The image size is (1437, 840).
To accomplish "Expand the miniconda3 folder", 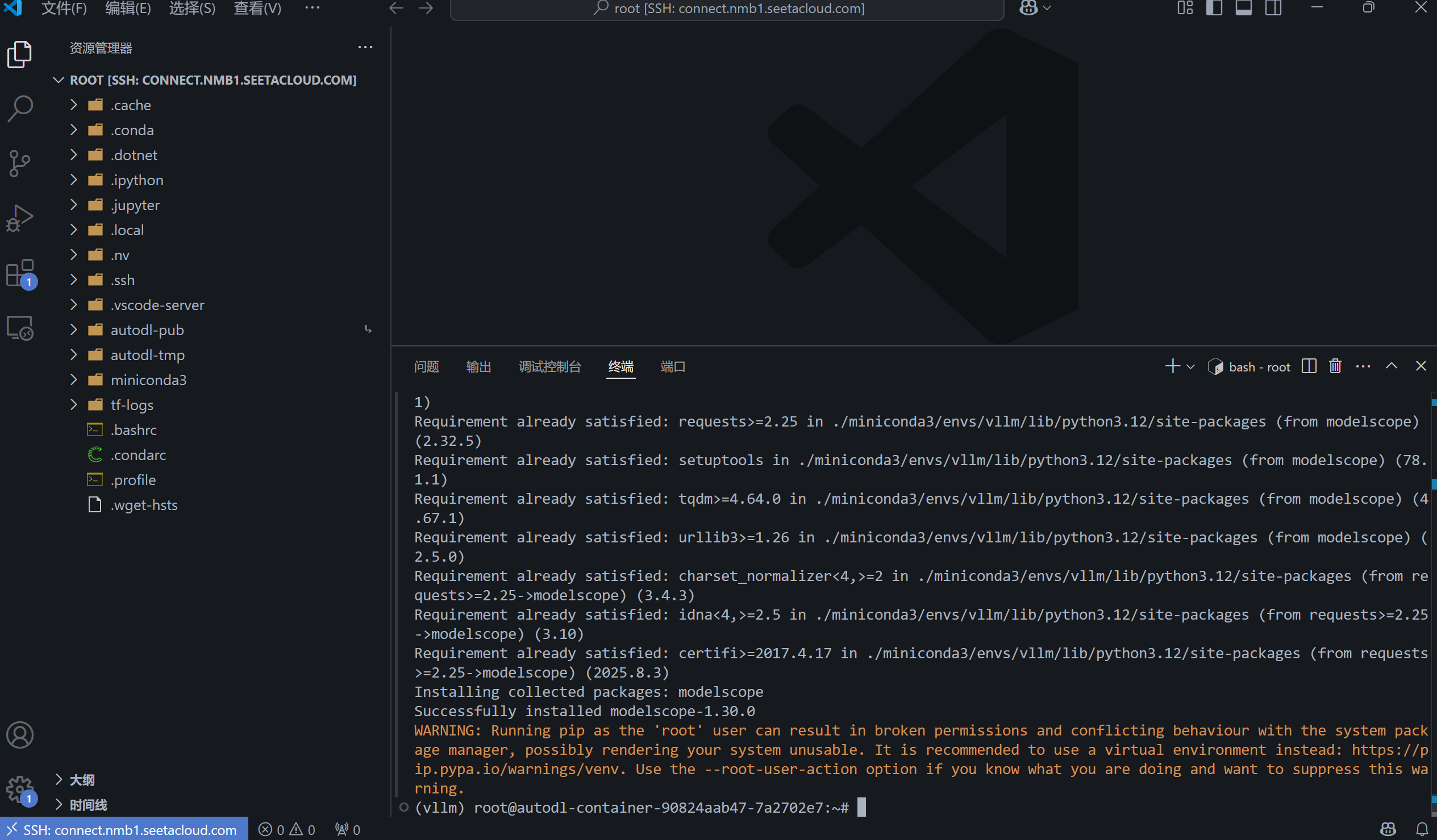I will point(148,380).
